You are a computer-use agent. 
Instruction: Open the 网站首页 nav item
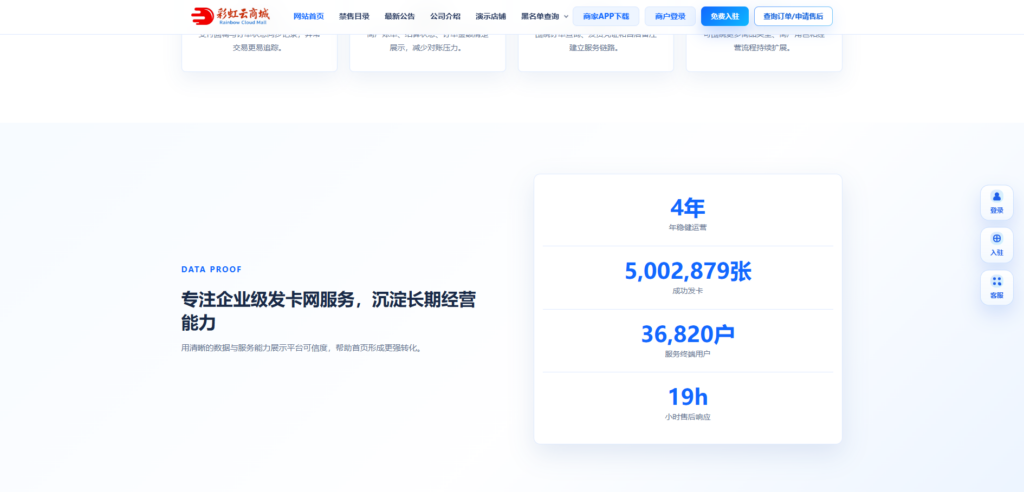[309, 16]
